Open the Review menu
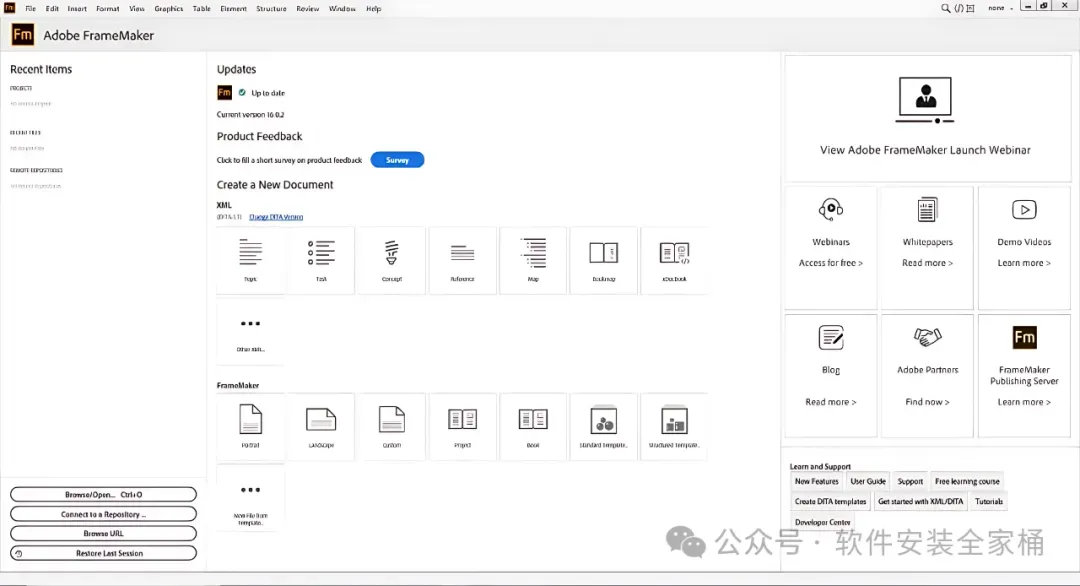Screen dimensions: 1080x586 pos(308,9)
